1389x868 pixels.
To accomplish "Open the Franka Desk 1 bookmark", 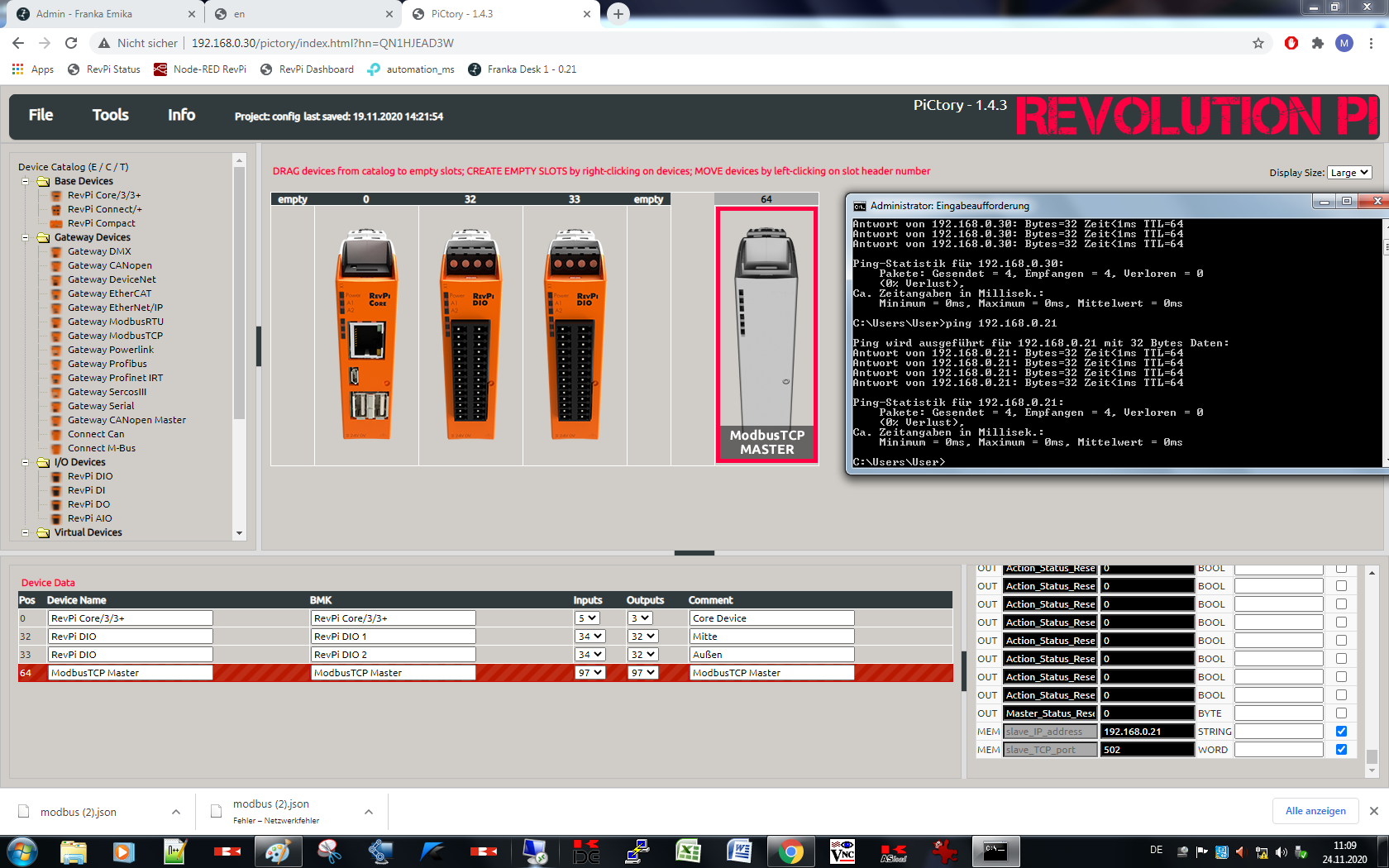I will [x=523, y=69].
